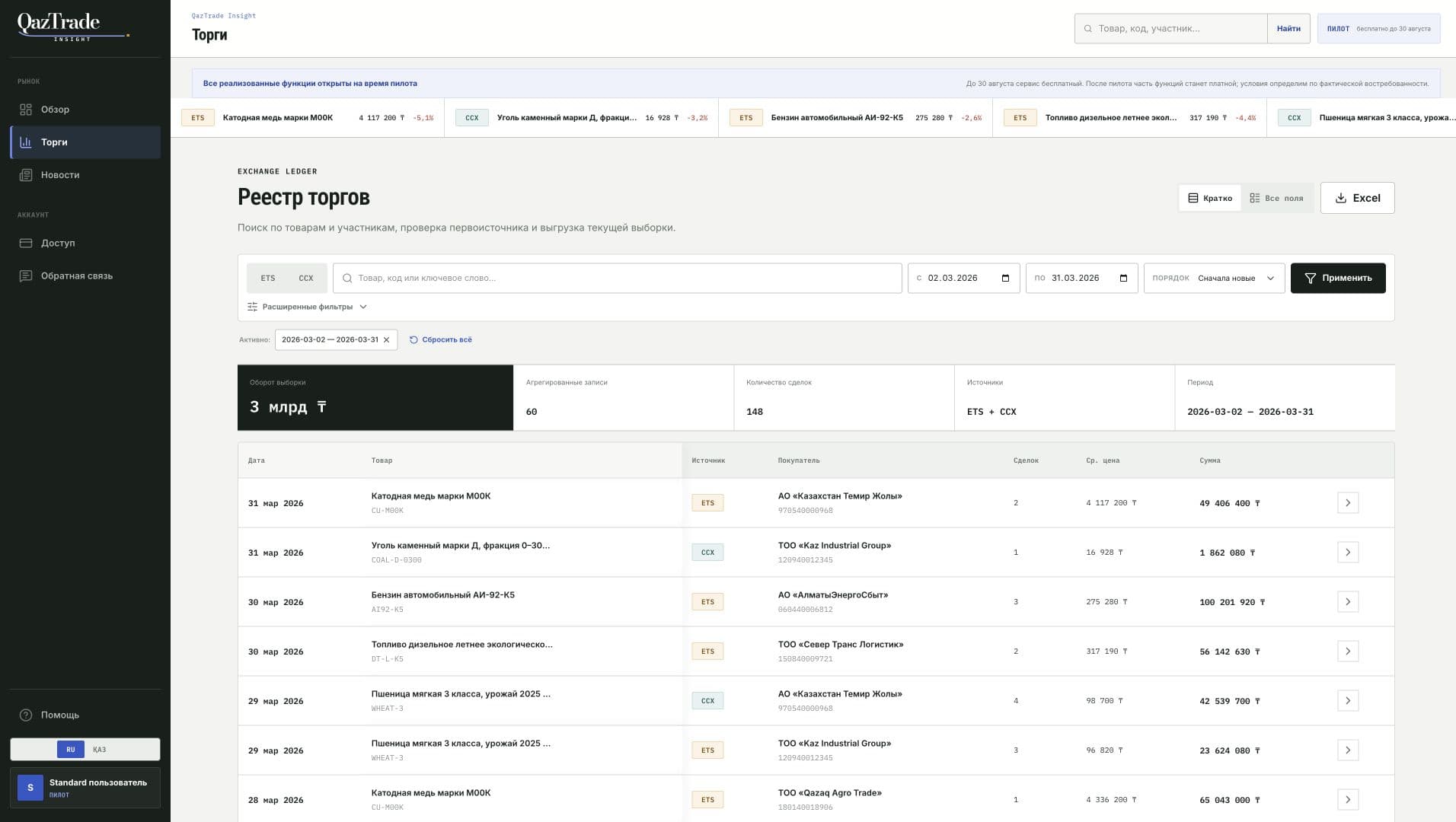Image resolution: width=1456 pixels, height=822 pixels.
Task: Open Обзор in the sidebar
Action: (85, 110)
